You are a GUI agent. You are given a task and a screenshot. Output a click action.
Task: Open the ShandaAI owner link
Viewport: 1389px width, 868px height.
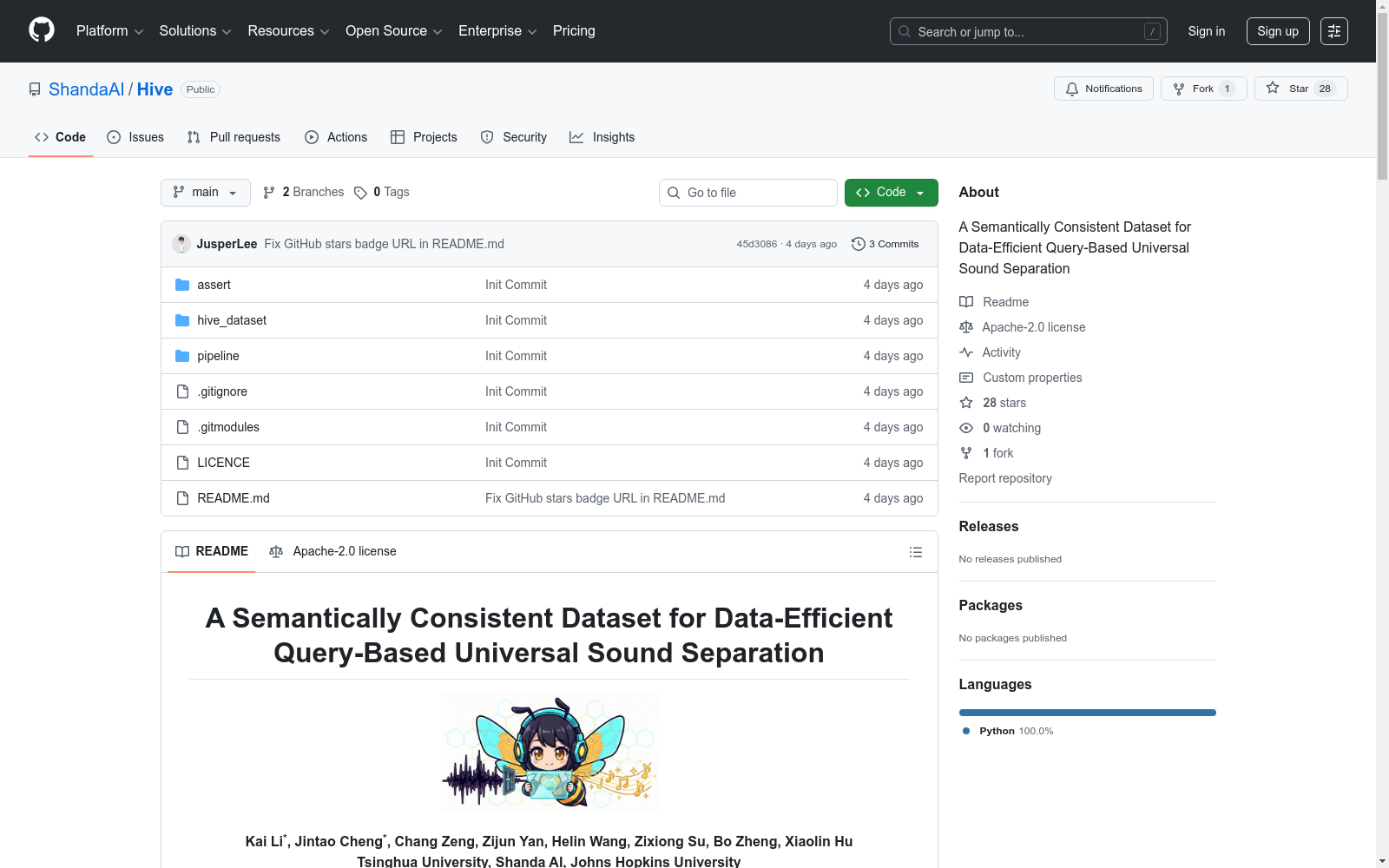(x=87, y=89)
